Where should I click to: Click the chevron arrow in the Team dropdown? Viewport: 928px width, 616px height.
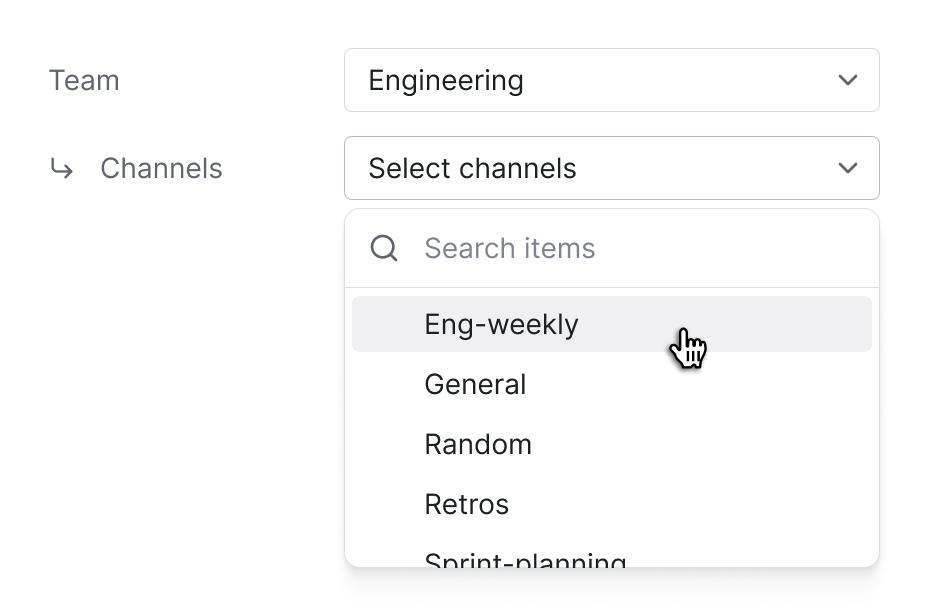[848, 80]
